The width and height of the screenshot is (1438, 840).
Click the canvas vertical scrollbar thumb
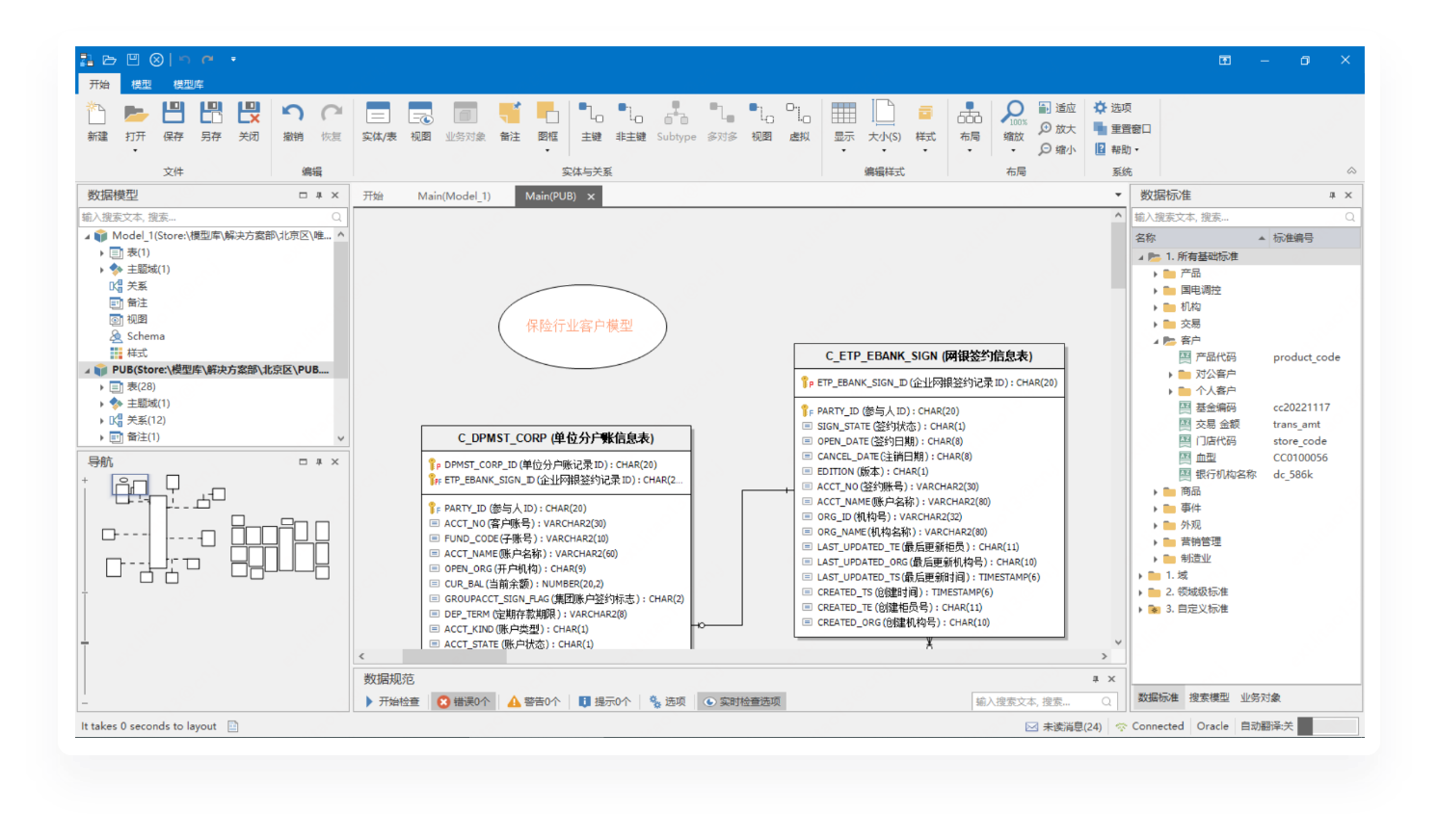[1118, 255]
